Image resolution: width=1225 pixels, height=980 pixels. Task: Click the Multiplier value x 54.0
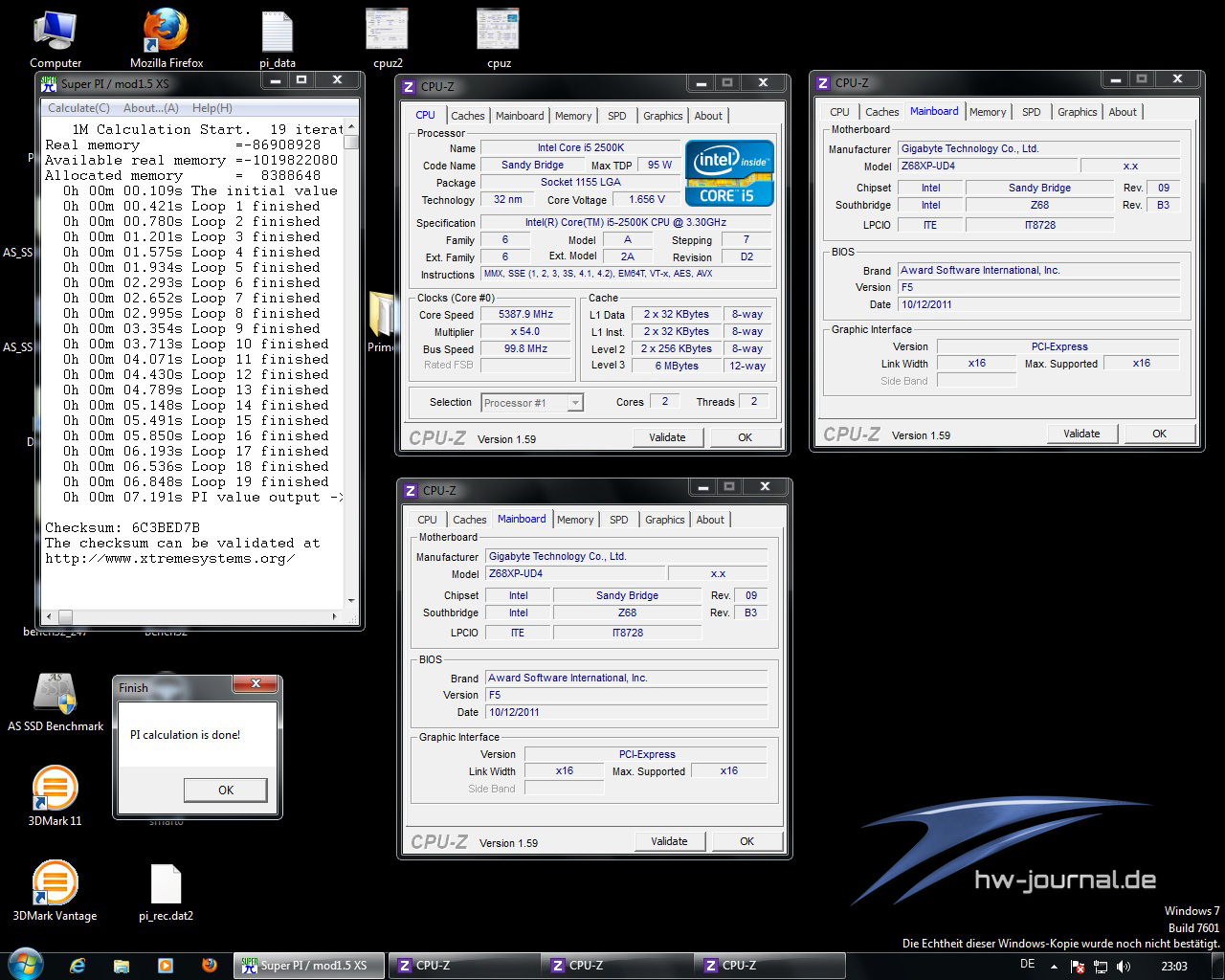(x=526, y=331)
